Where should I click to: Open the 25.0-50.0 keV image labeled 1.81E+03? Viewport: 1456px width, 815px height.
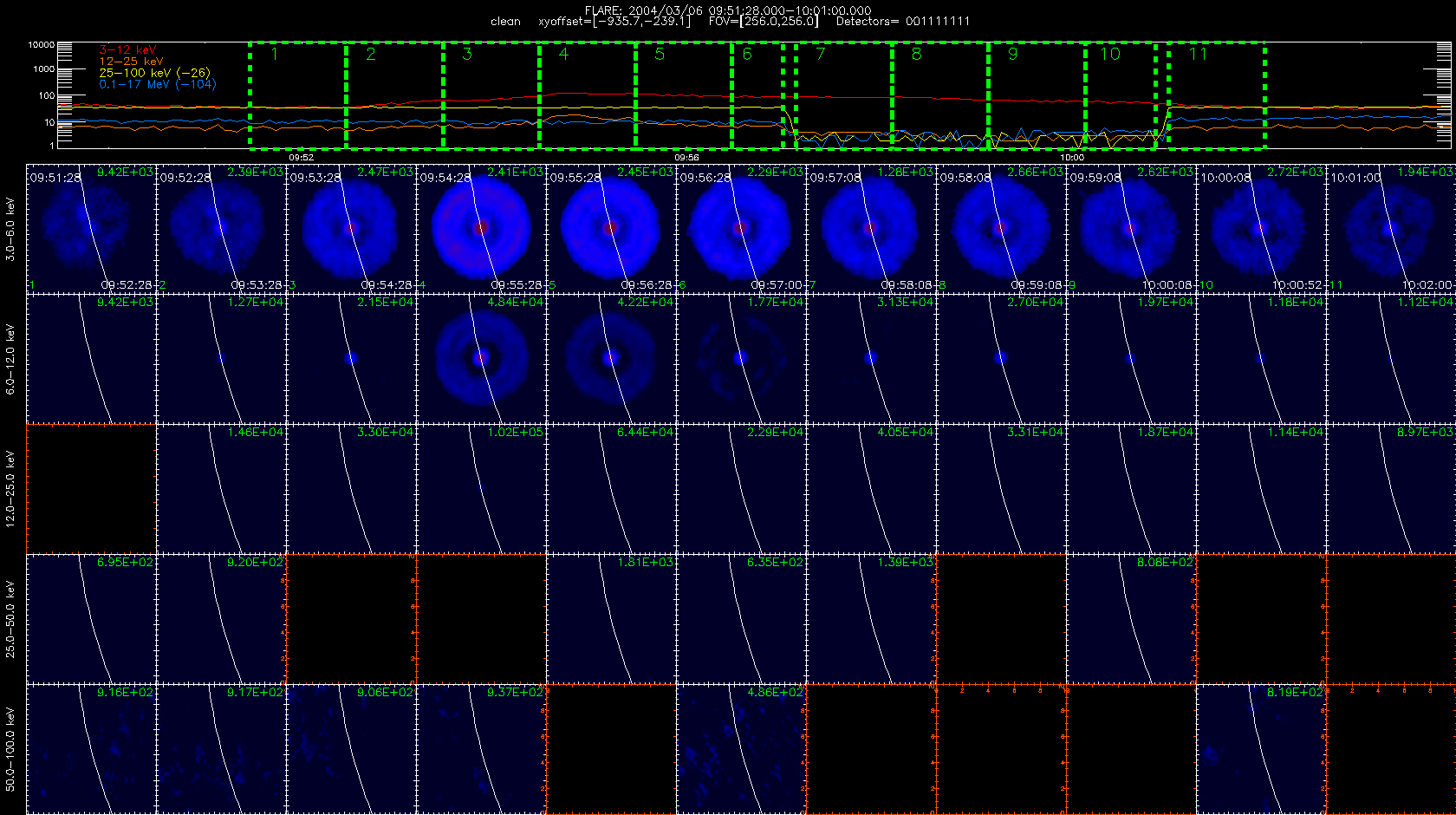(611, 618)
